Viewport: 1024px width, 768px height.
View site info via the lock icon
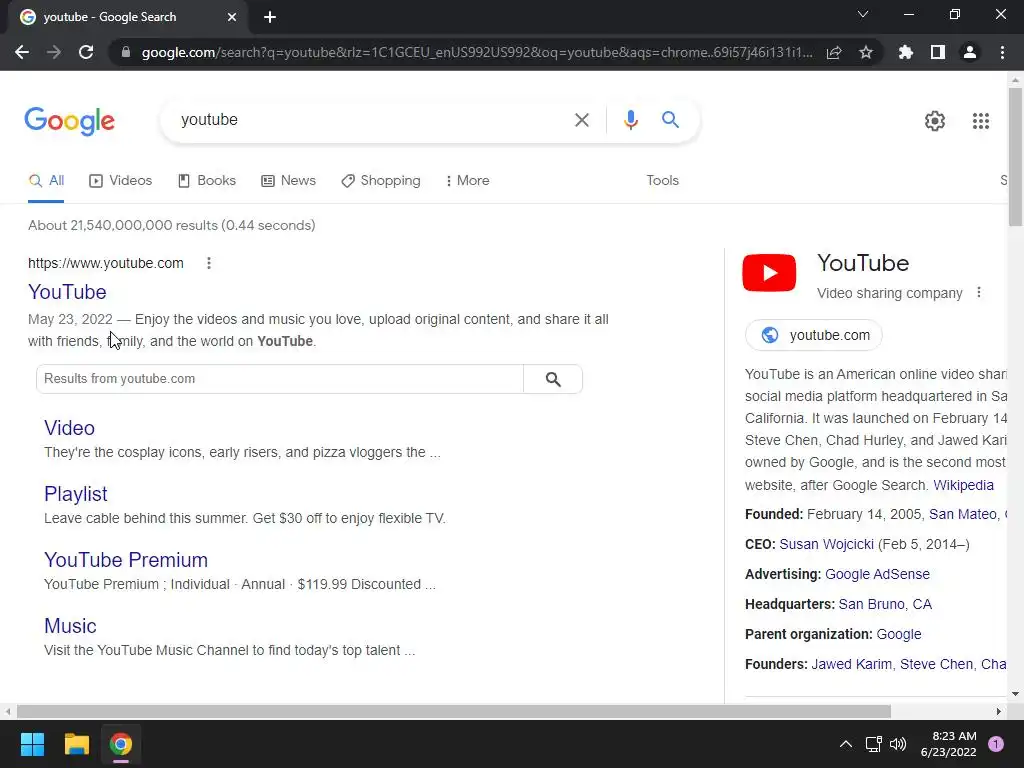(x=126, y=52)
